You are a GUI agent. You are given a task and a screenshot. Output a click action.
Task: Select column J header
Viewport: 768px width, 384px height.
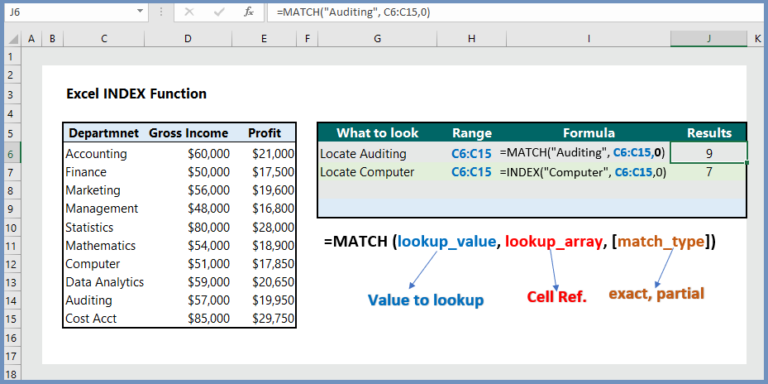pos(709,39)
